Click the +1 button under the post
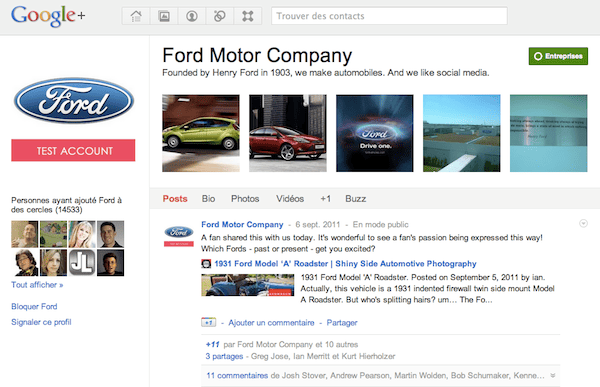Screen dimensions: 600x387 pos(209,322)
